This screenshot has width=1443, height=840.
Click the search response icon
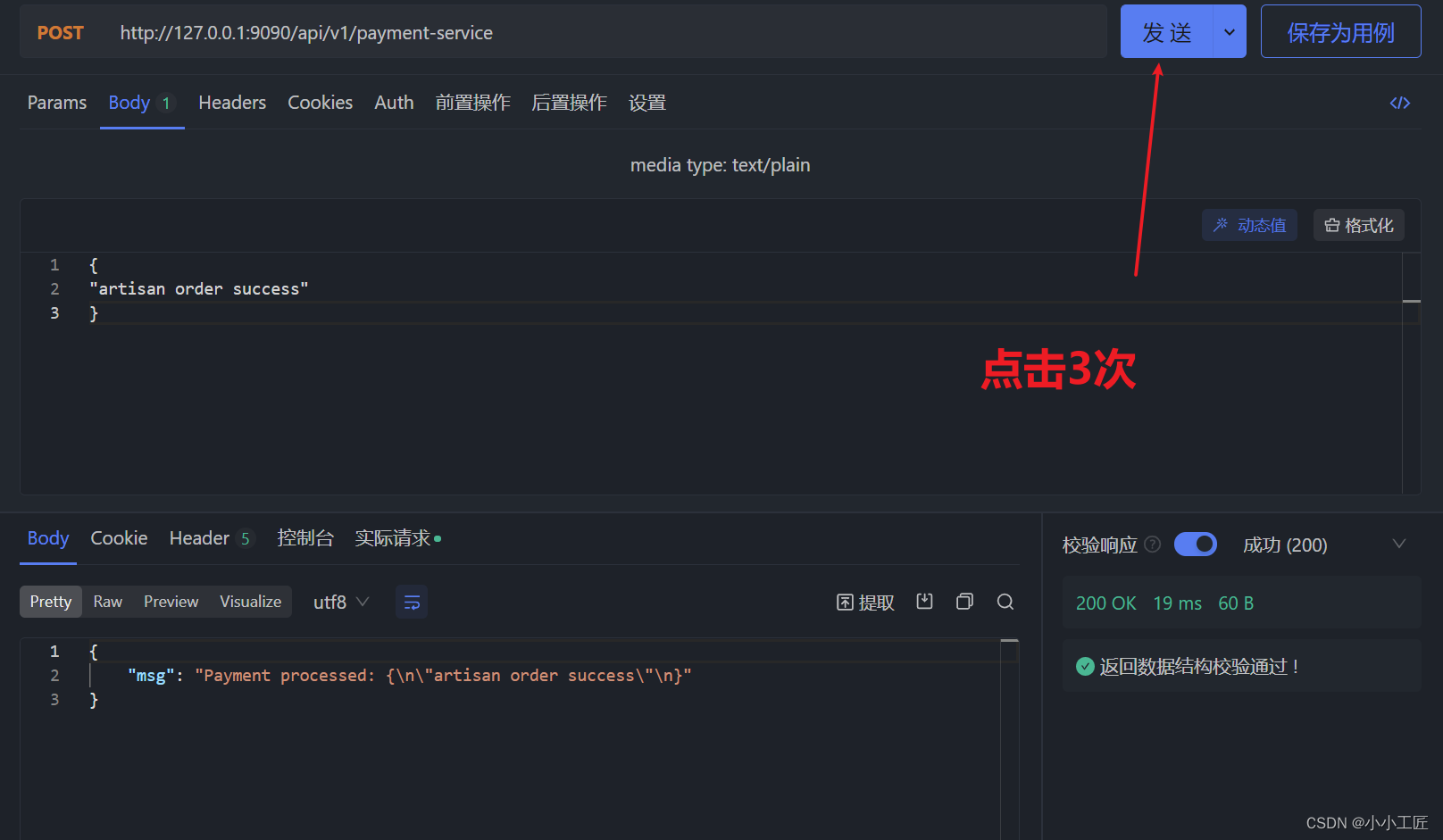[x=1005, y=602]
